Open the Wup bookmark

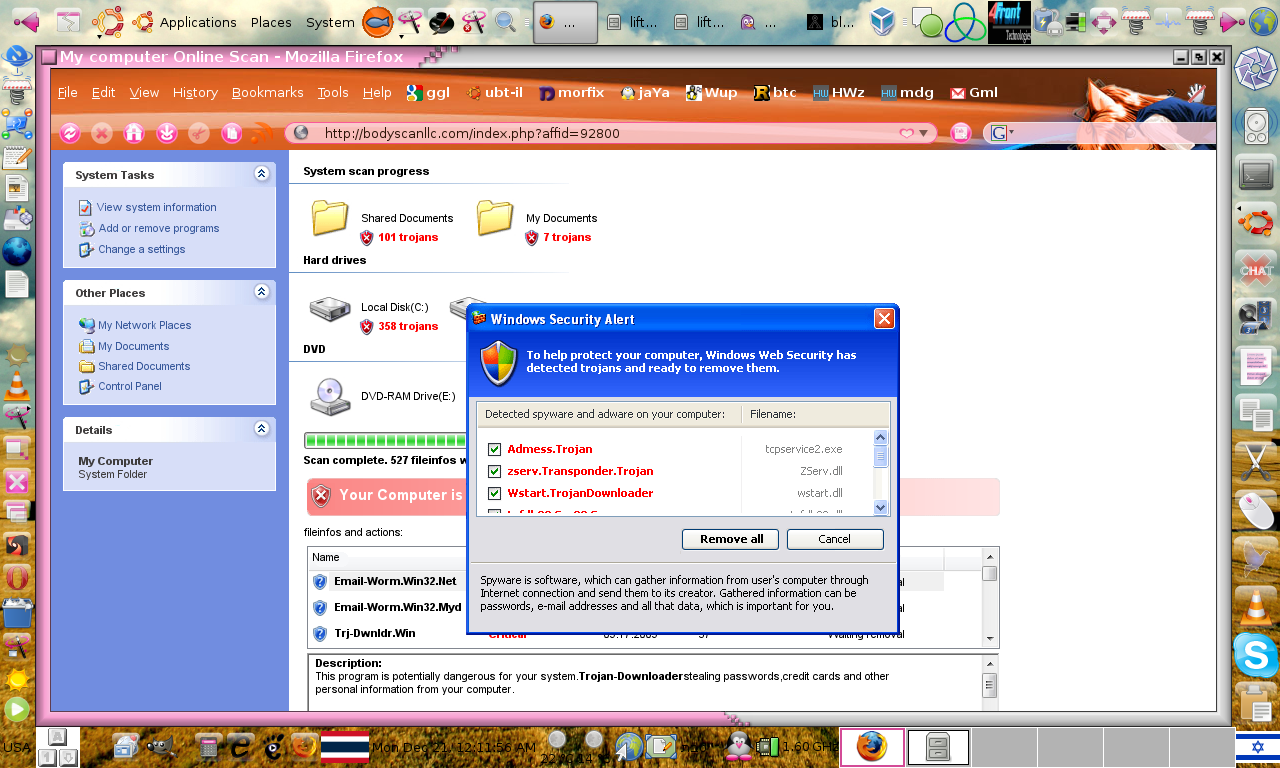711,93
